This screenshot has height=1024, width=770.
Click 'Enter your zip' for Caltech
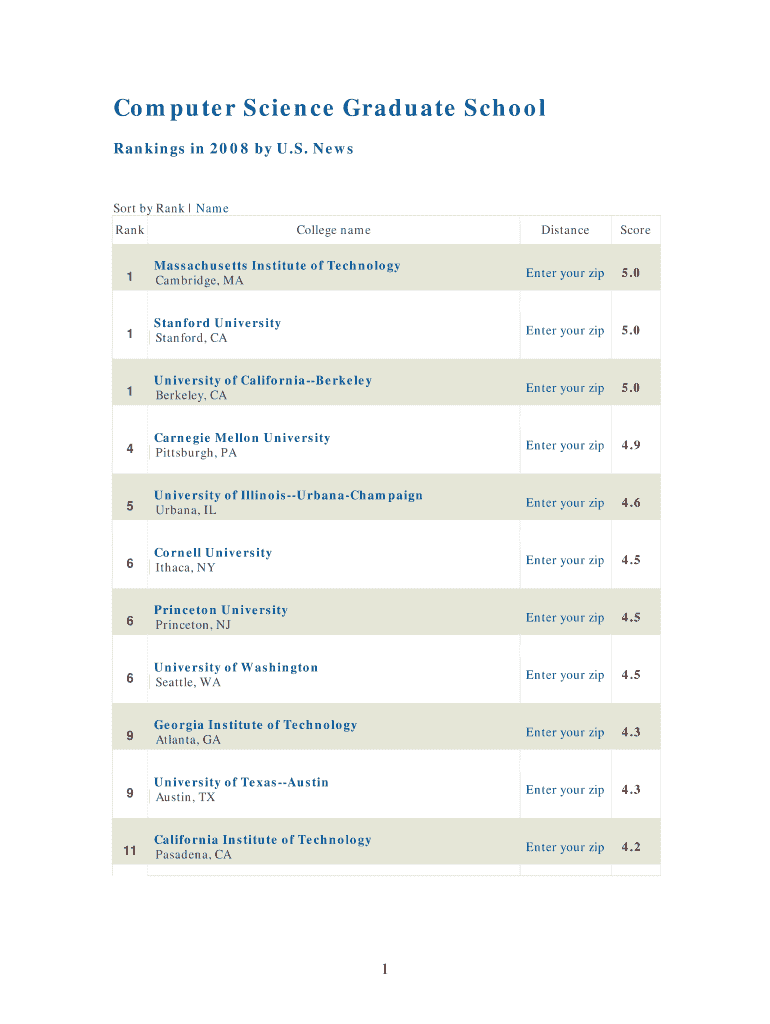(565, 848)
